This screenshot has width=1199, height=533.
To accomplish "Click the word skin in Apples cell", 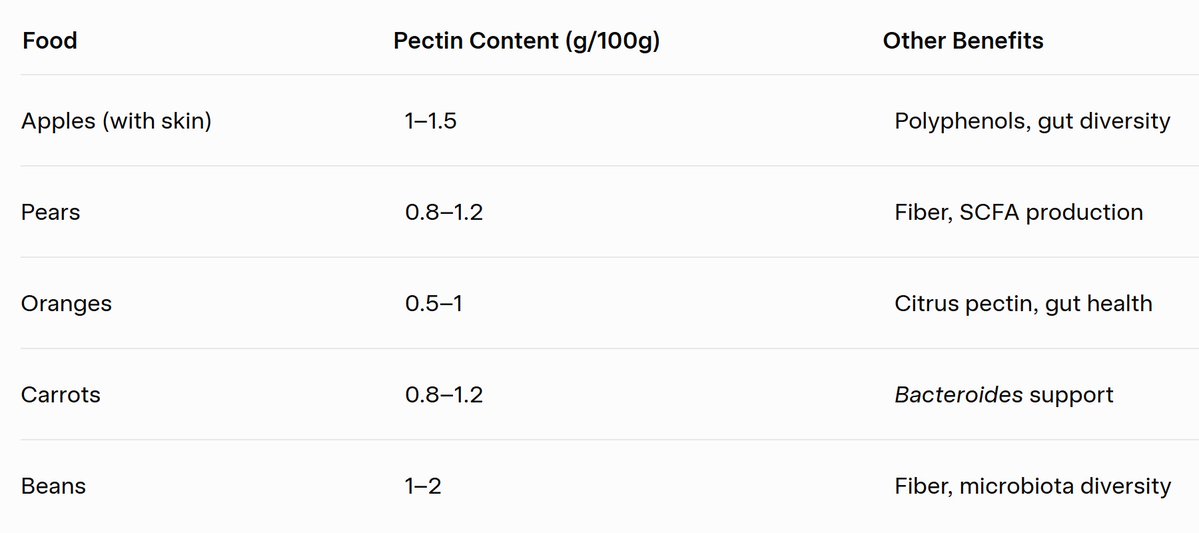I will 182,121.
